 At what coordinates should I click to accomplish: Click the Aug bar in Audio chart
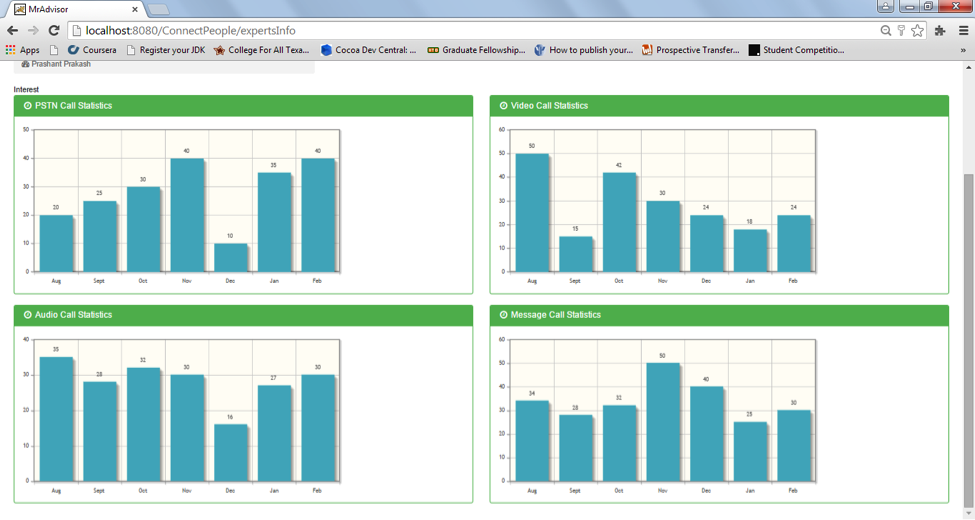(57, 419)
